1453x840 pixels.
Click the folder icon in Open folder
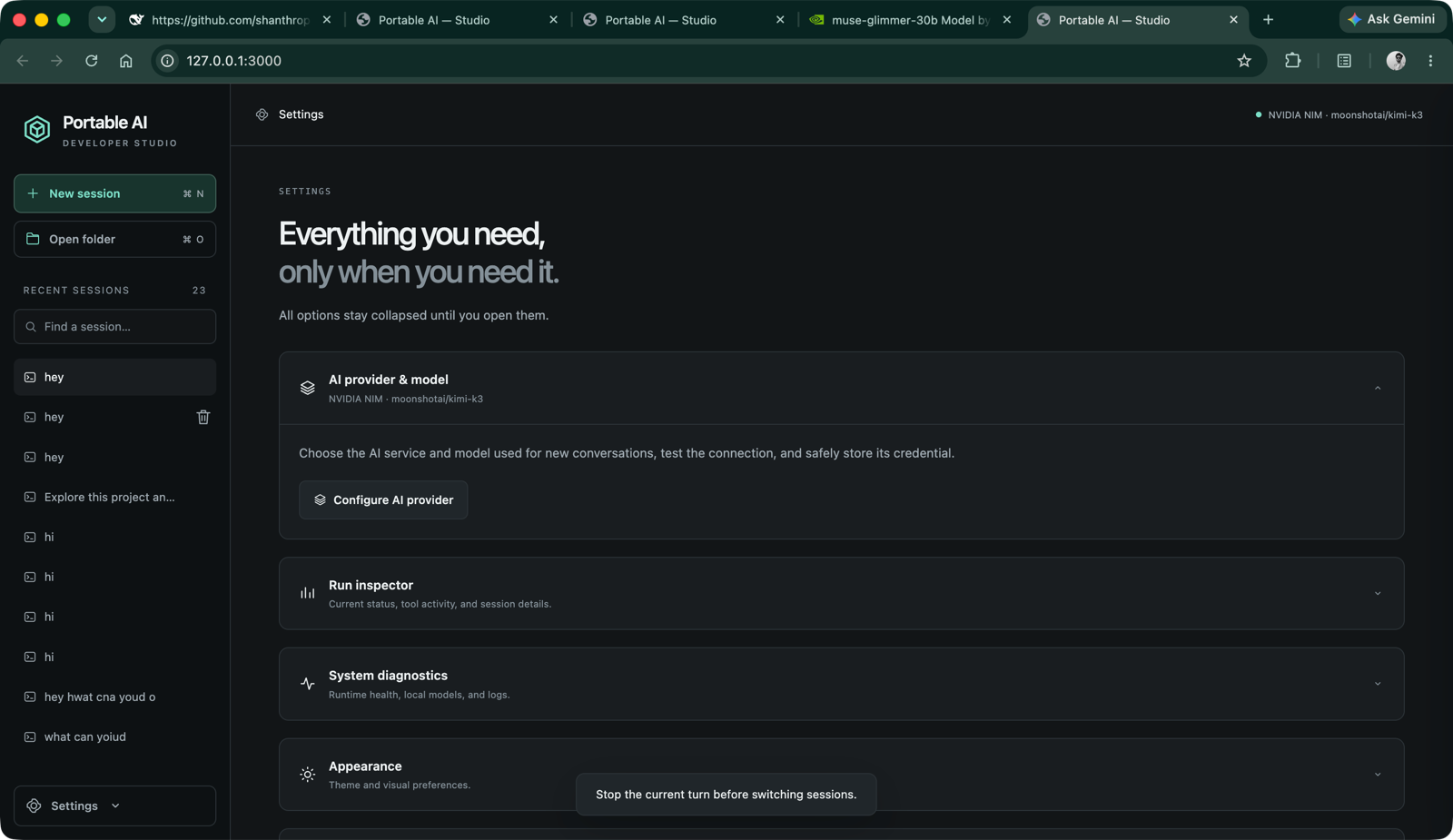(x=33, y=239)
